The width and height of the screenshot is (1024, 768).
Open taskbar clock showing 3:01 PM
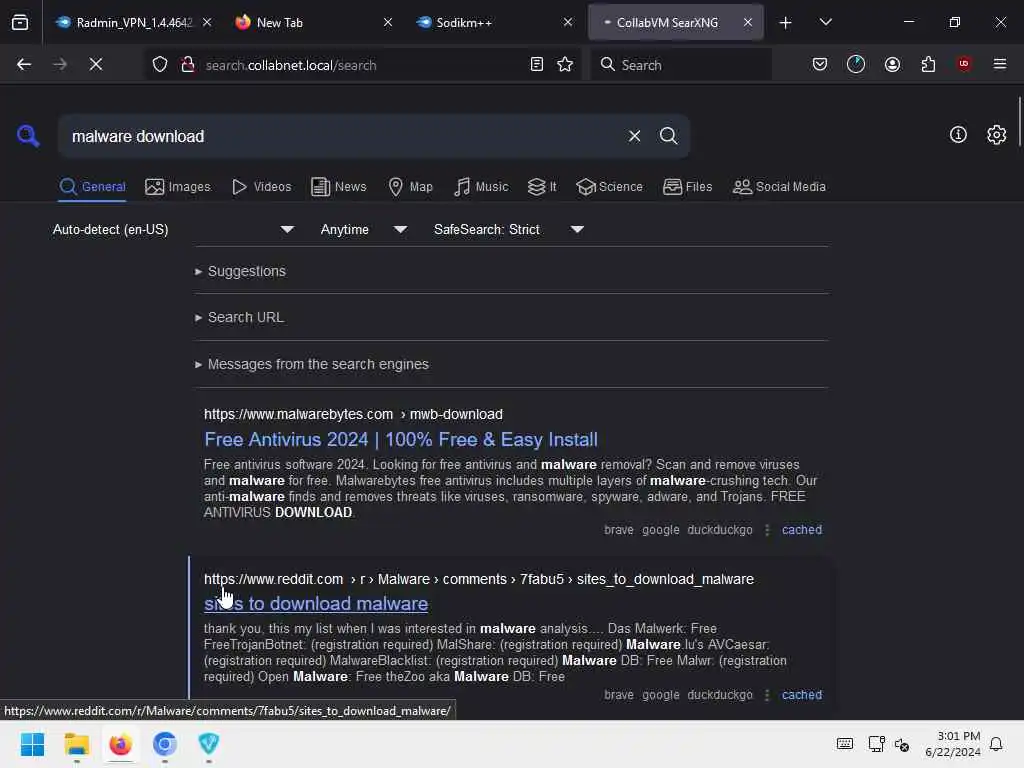tap(953, 744)
